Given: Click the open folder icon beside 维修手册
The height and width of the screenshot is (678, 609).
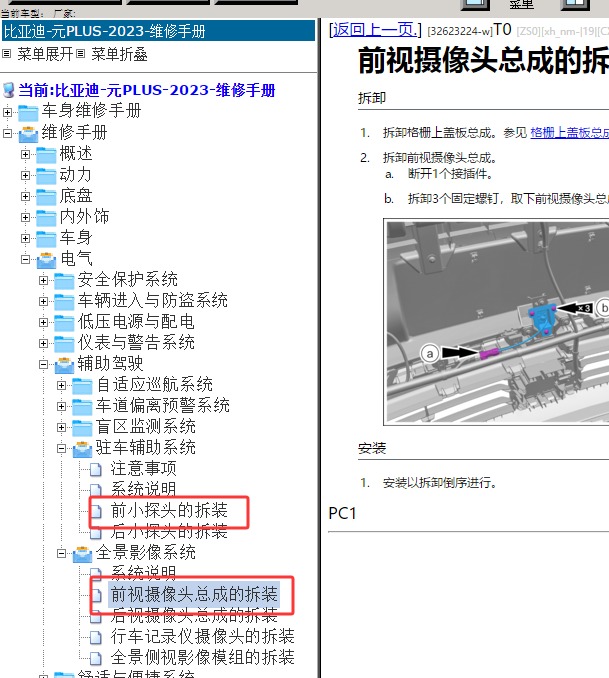Looking at the screenshot, I should pyautogui.click(x=28, y=134).
